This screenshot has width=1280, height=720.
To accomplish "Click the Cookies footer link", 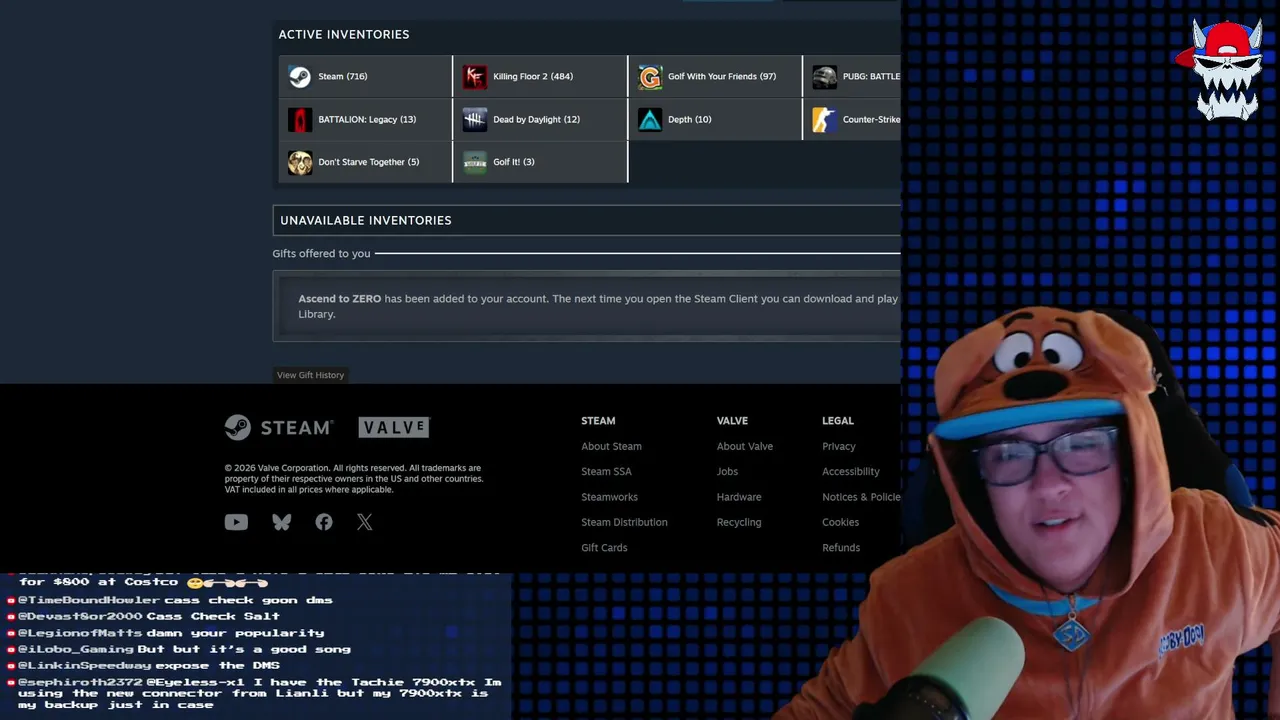I will pyautogui.click(x=840, y=522).
